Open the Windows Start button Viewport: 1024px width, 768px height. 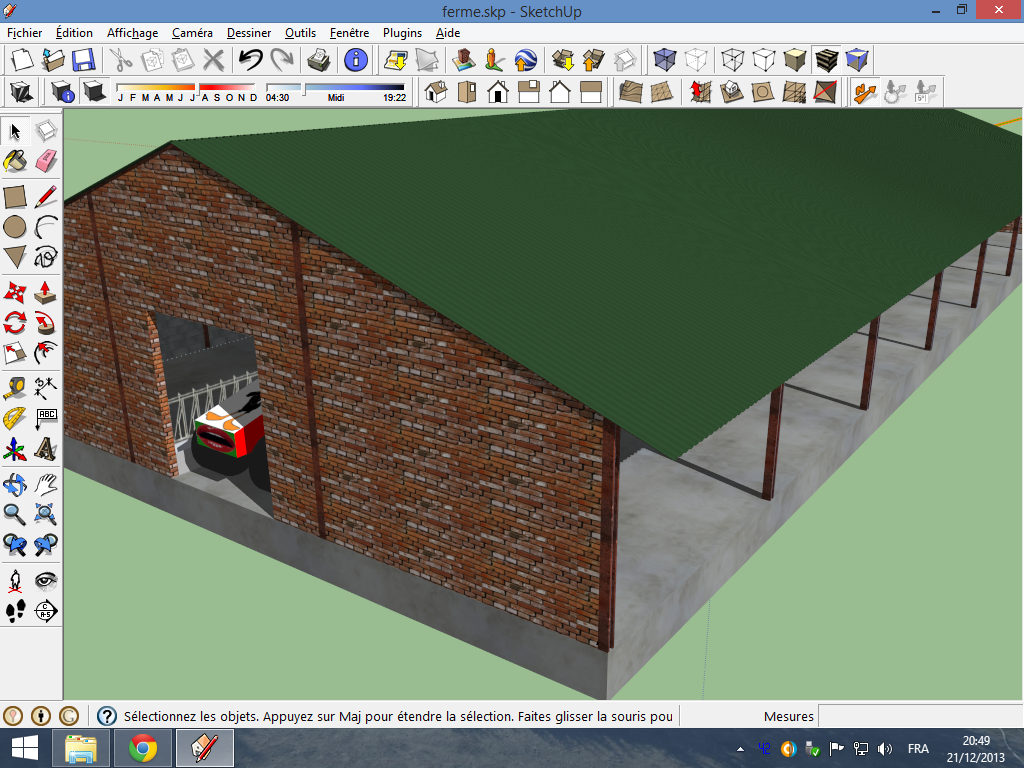(x=25, y=748)
